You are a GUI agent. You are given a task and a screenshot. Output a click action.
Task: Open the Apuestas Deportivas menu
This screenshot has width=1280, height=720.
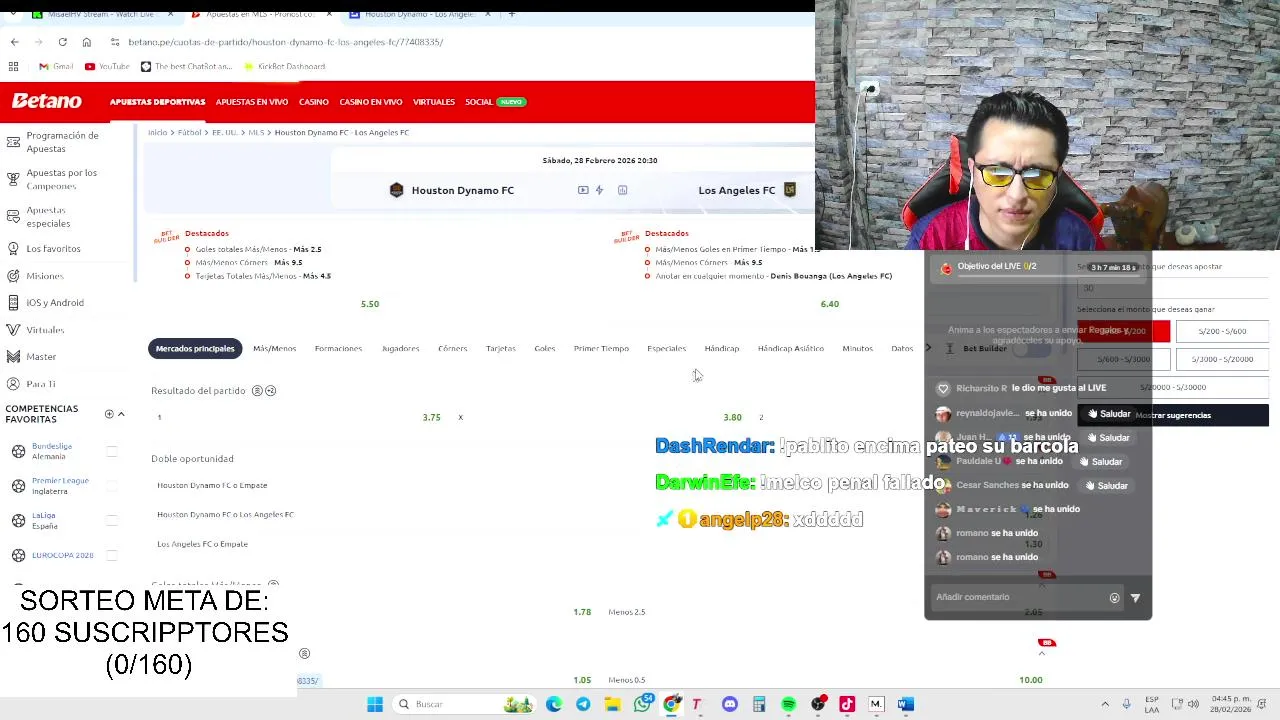157,102
